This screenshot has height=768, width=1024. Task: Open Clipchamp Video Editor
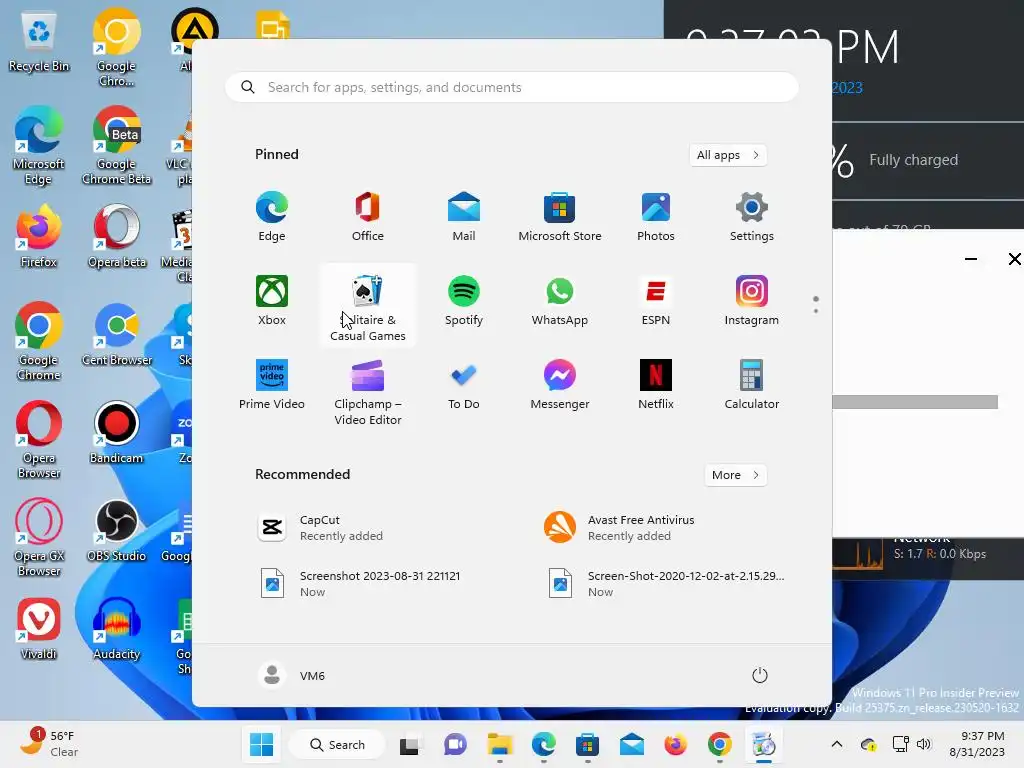(x=368, y=392)
